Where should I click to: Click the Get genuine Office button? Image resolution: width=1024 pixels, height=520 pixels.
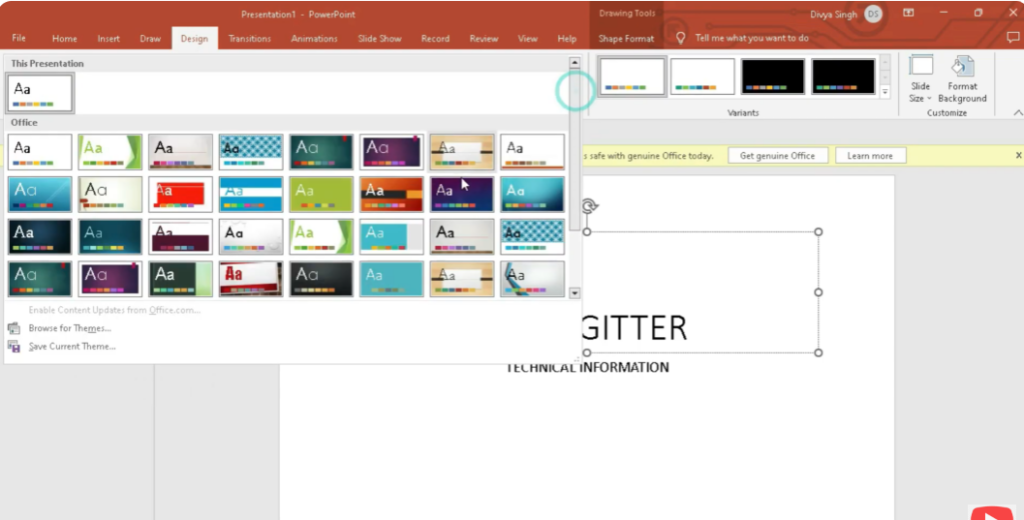(x=777, y=155)
